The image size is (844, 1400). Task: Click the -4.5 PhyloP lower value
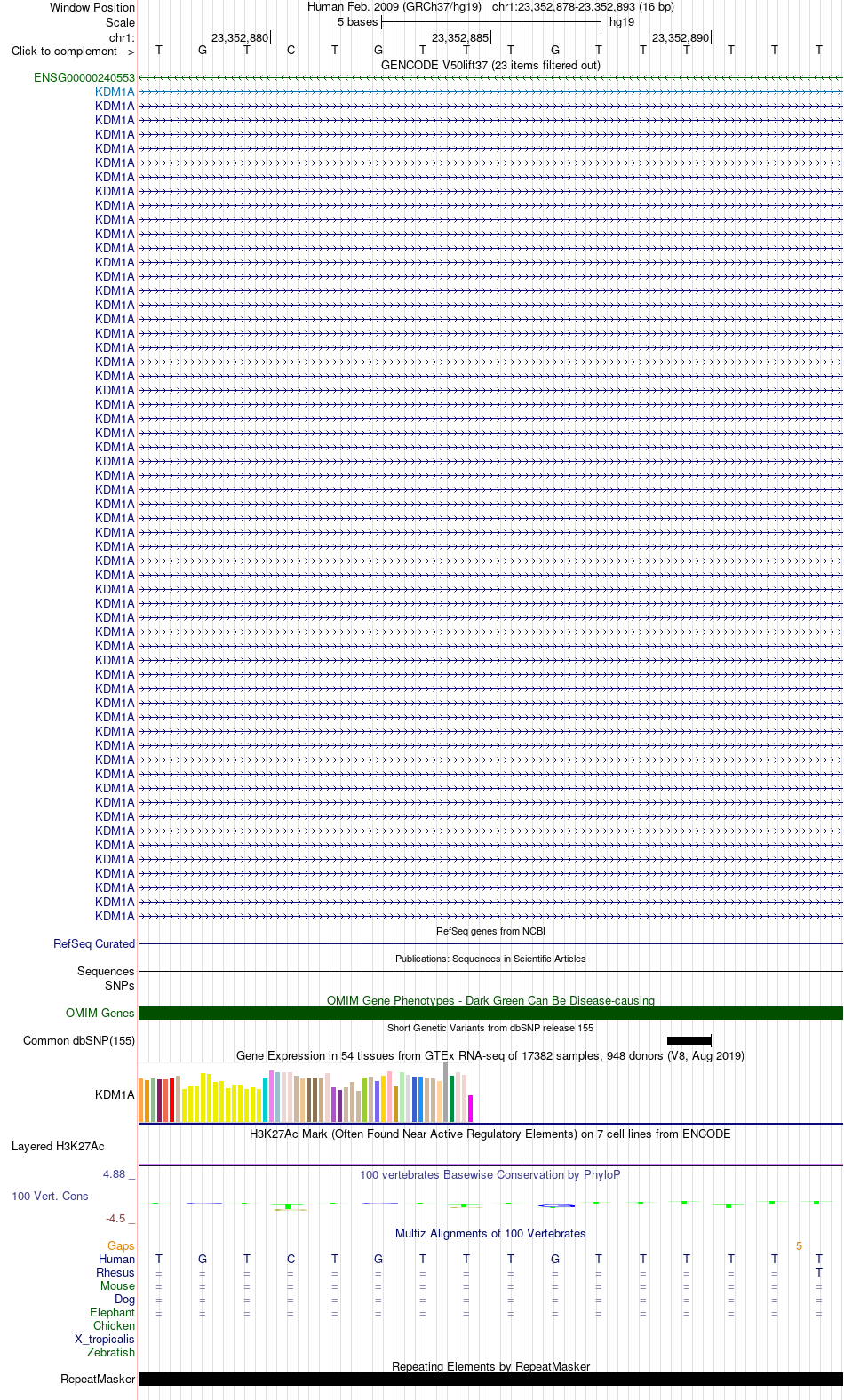pos(115,1220)
